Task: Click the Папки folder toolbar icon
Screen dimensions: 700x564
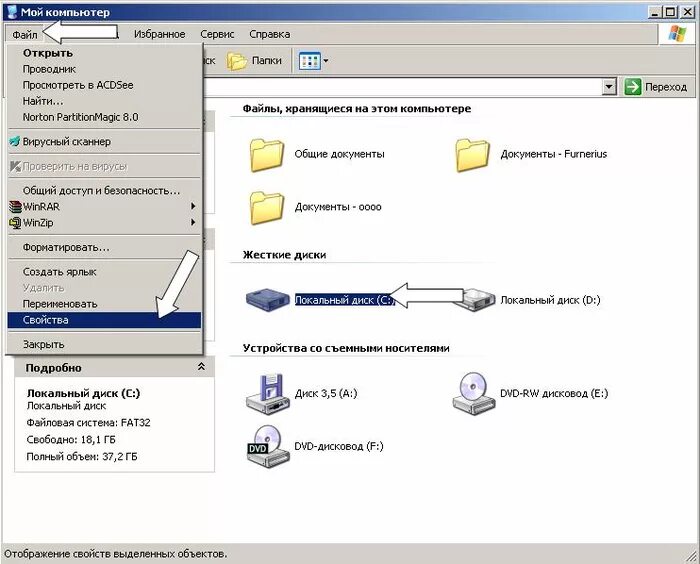Action: 236,61
